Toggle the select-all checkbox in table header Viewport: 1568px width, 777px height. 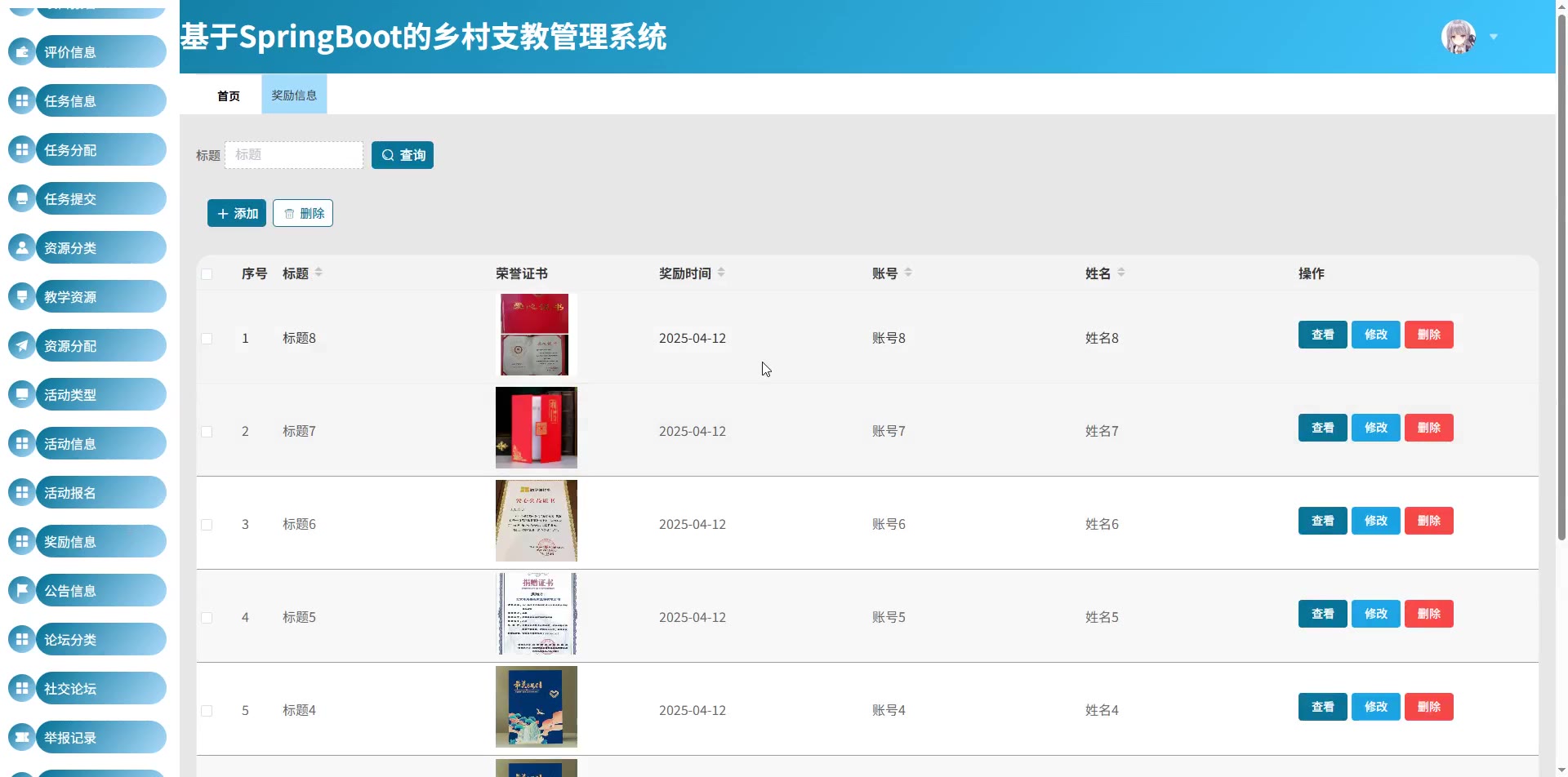207,274
